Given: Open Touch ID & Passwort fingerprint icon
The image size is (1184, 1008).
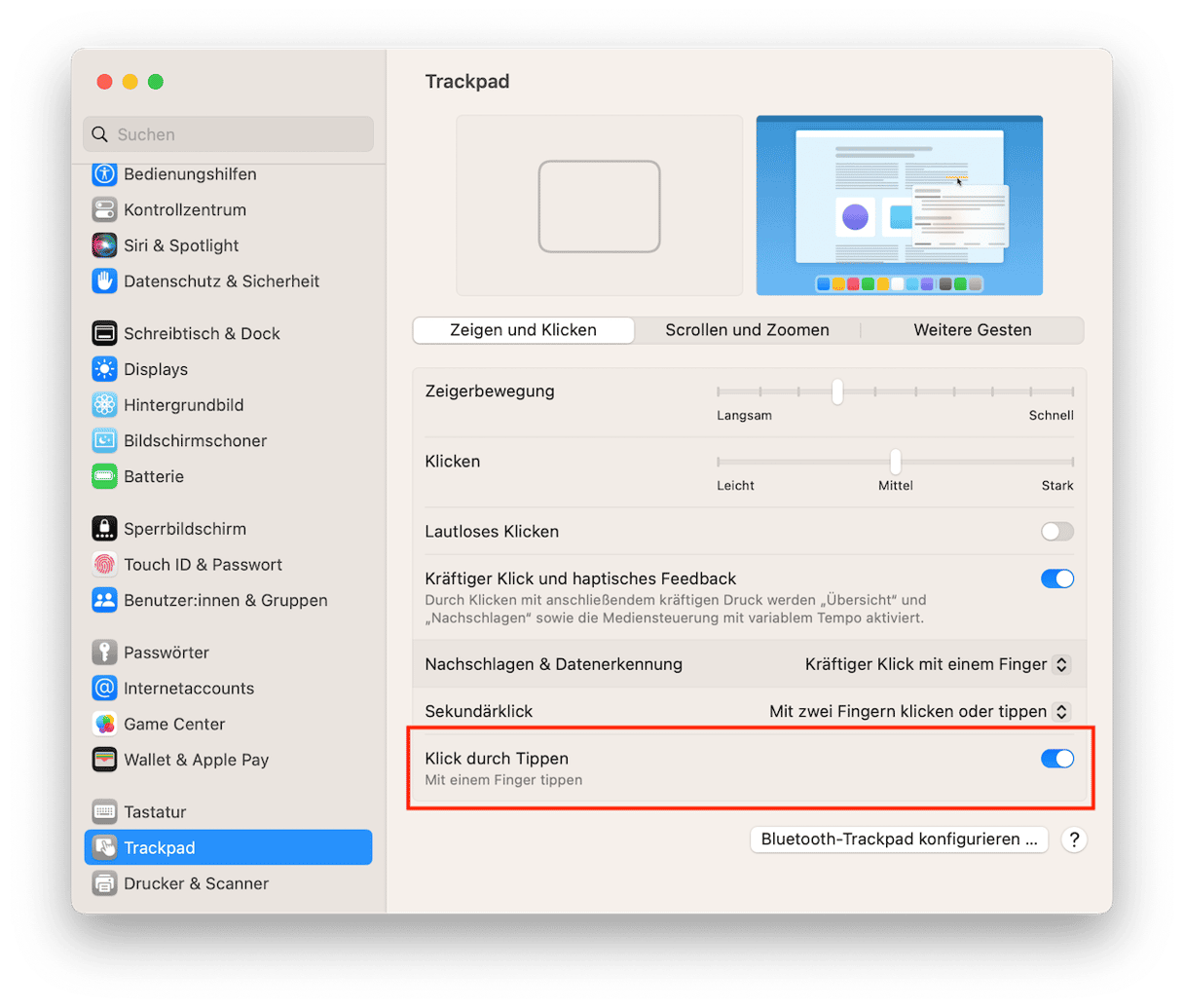Looking at the screenshot, I should pos(104,565).
